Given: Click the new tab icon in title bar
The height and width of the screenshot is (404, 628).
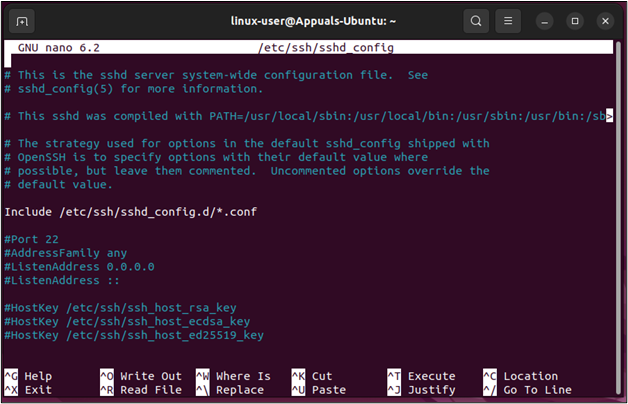Looking at the screenshot, I should (x=23, y=20).
